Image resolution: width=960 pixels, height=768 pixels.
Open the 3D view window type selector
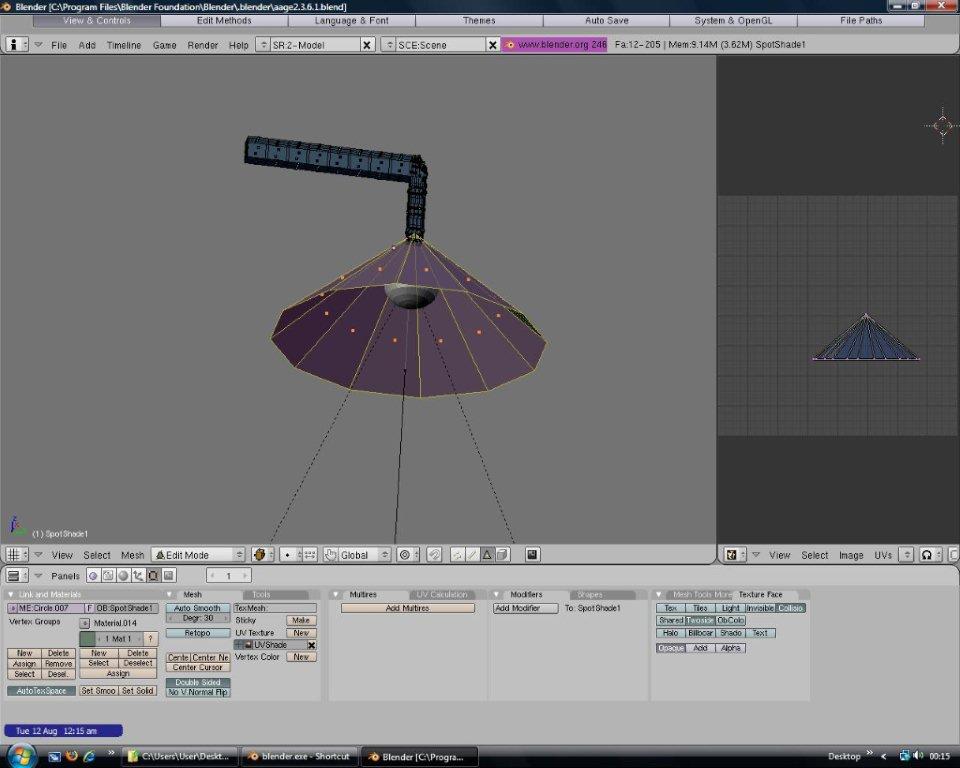coord(17,555)
